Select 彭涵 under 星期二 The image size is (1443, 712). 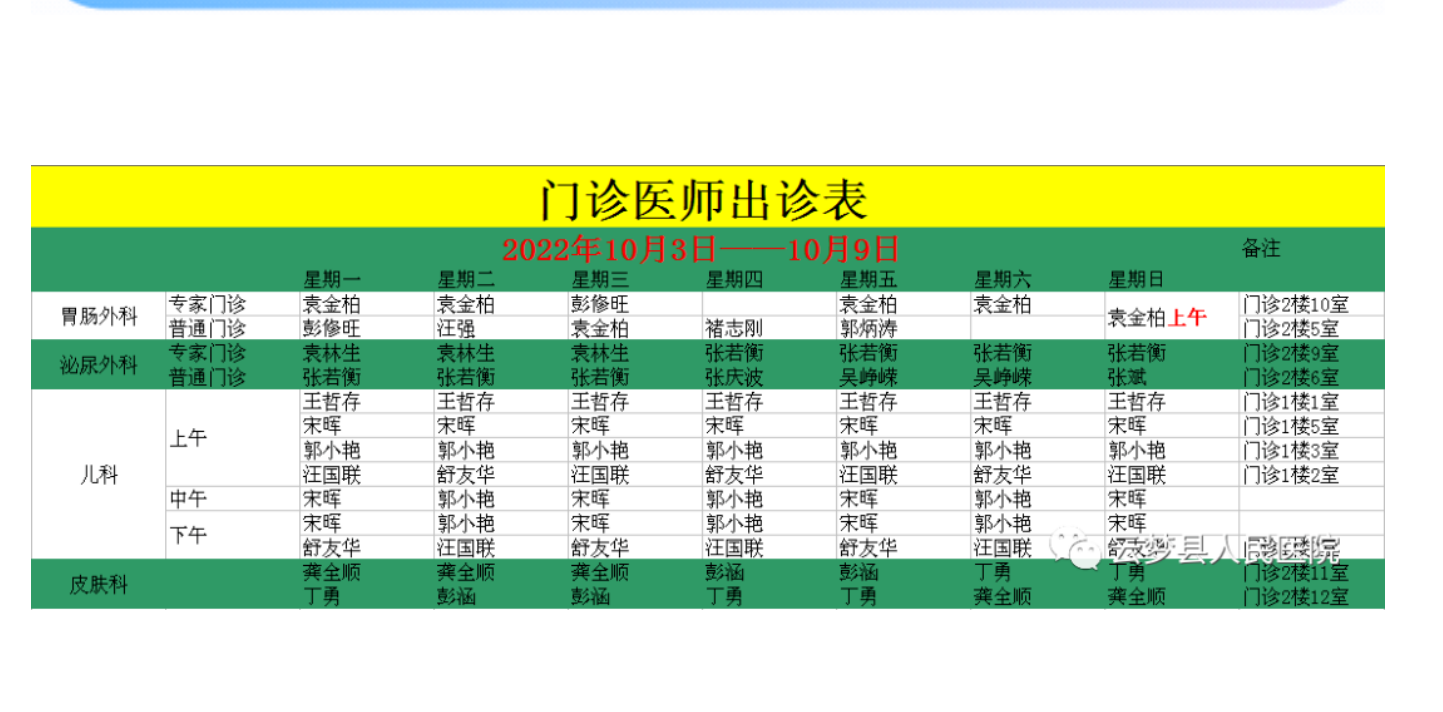click(457, 597)
